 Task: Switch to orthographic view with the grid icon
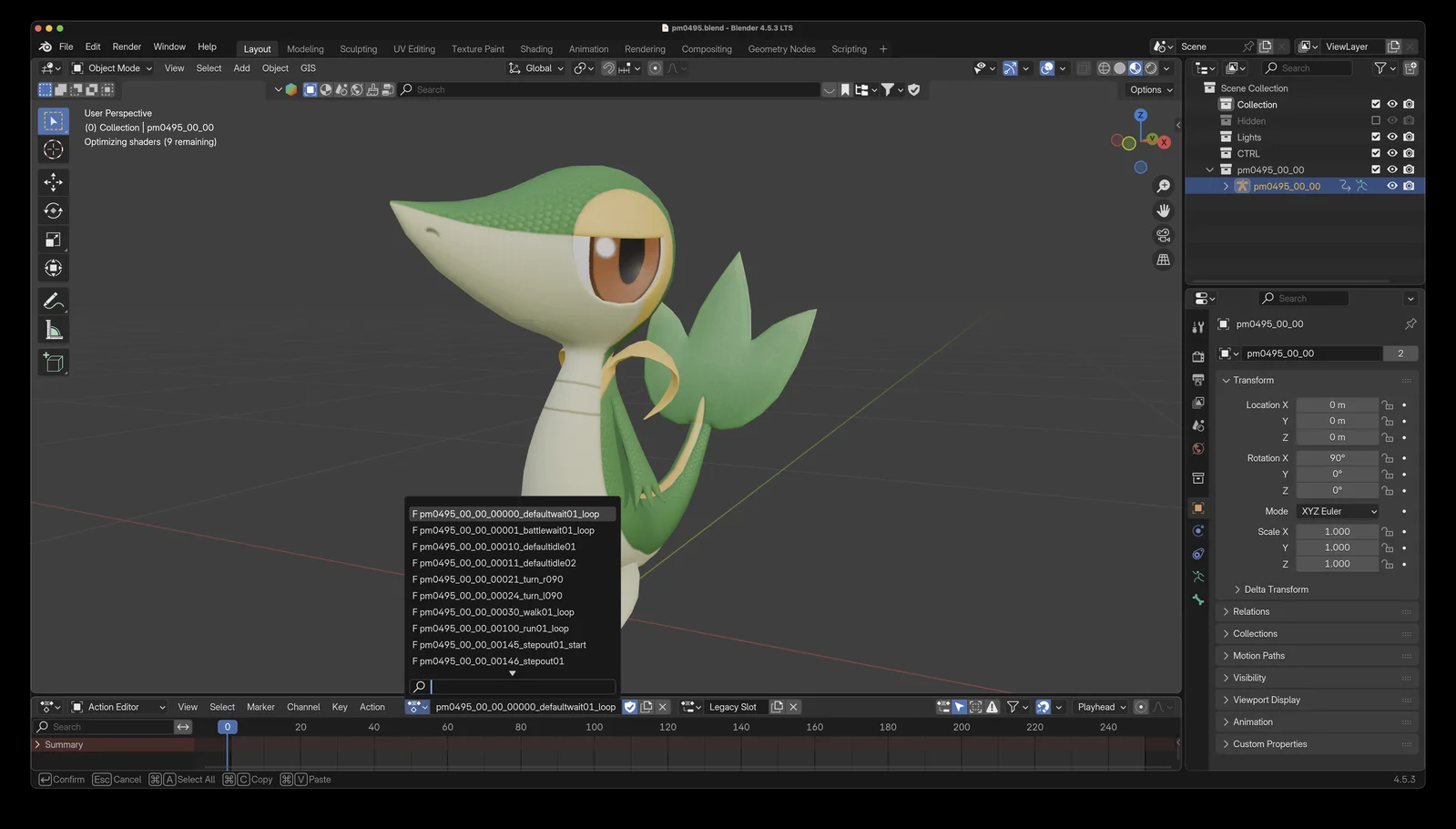(x=1163, y=260)
